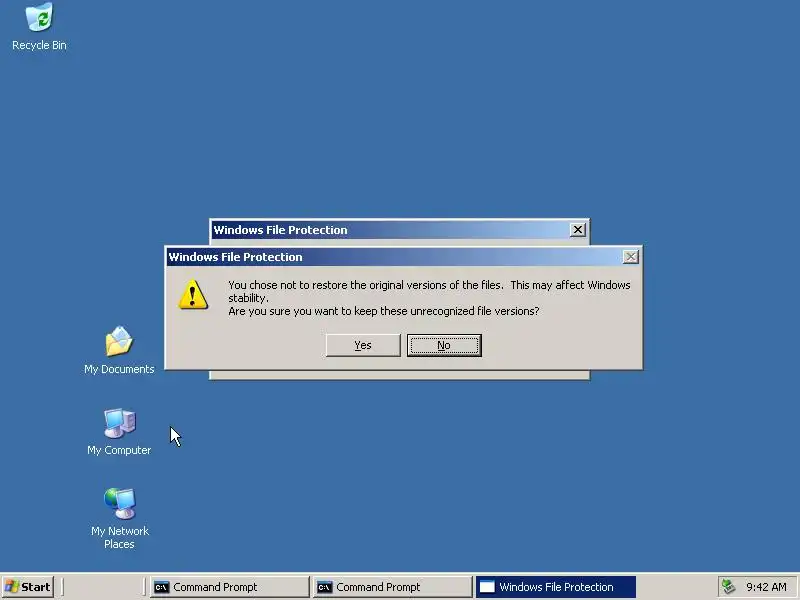Click the background Windows File Protection title bar

click(x=399, y=230)
